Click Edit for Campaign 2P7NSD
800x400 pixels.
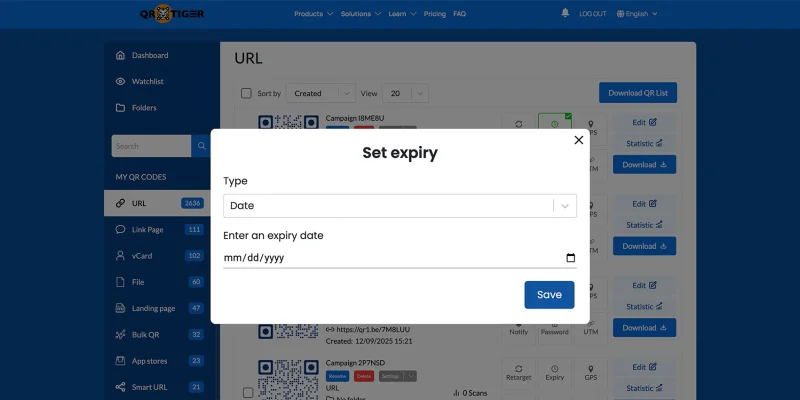click(x=644, y=367)
